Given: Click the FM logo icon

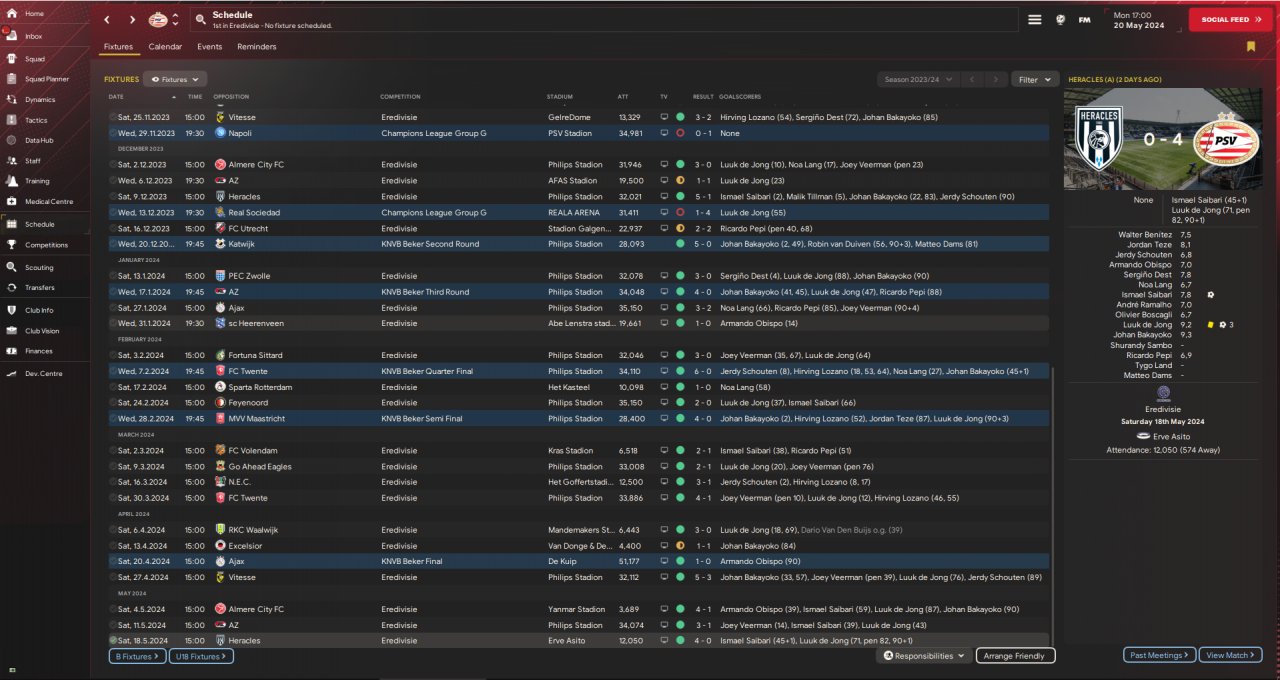Looking at the screenshot, I should coord(1084,20).
